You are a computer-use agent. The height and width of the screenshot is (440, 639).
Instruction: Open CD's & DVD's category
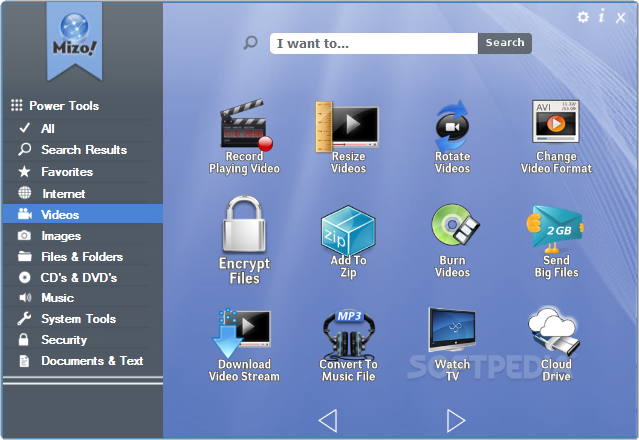[83, 278]
